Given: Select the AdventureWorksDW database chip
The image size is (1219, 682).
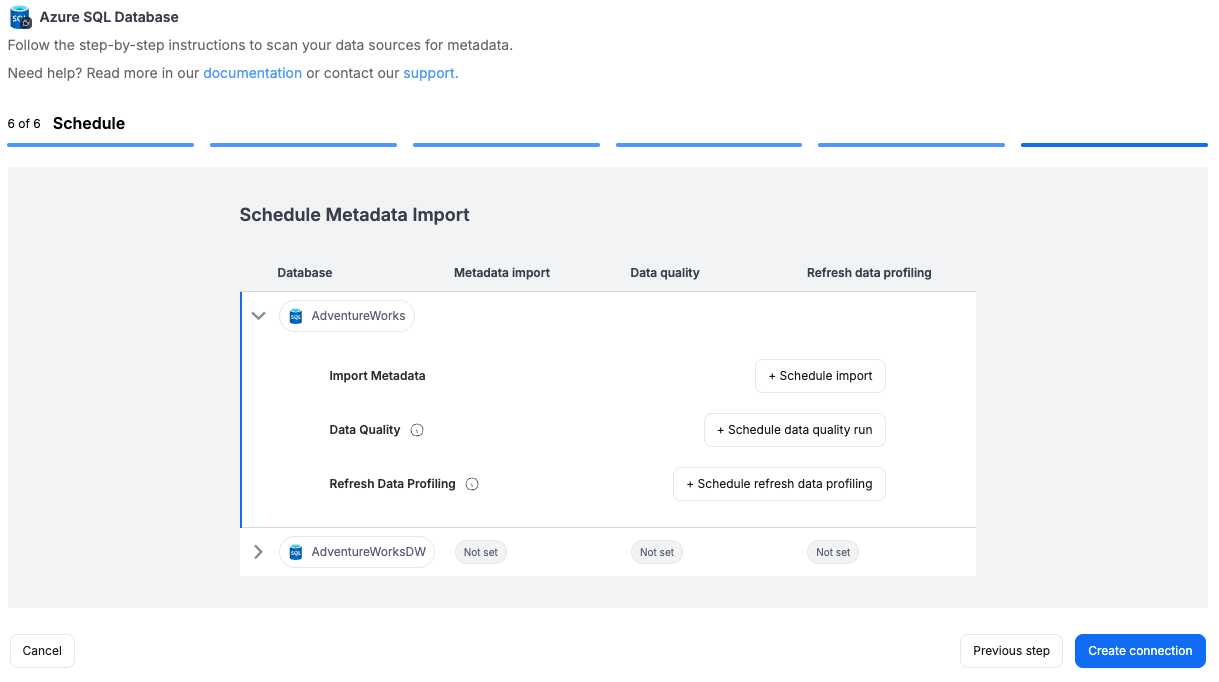Looking at the screenshot, I should pos(367,552).
